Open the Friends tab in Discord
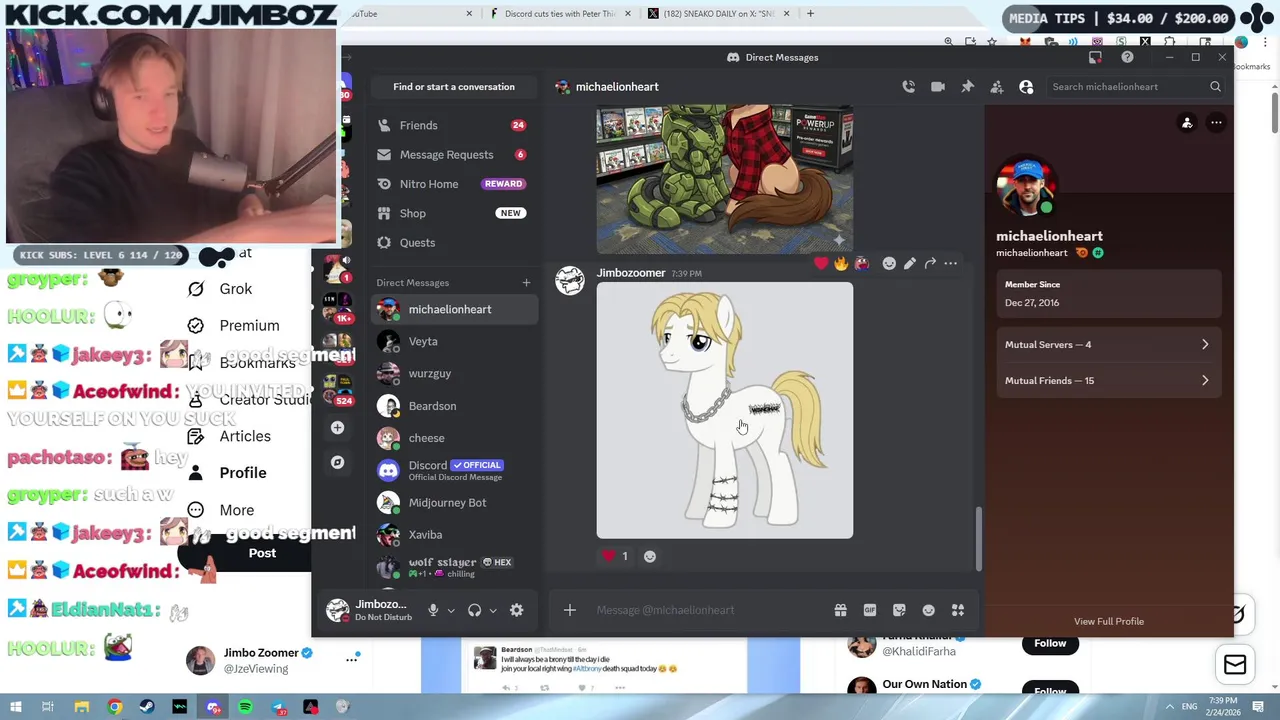 pyautogui.click(x=453, y=125)
